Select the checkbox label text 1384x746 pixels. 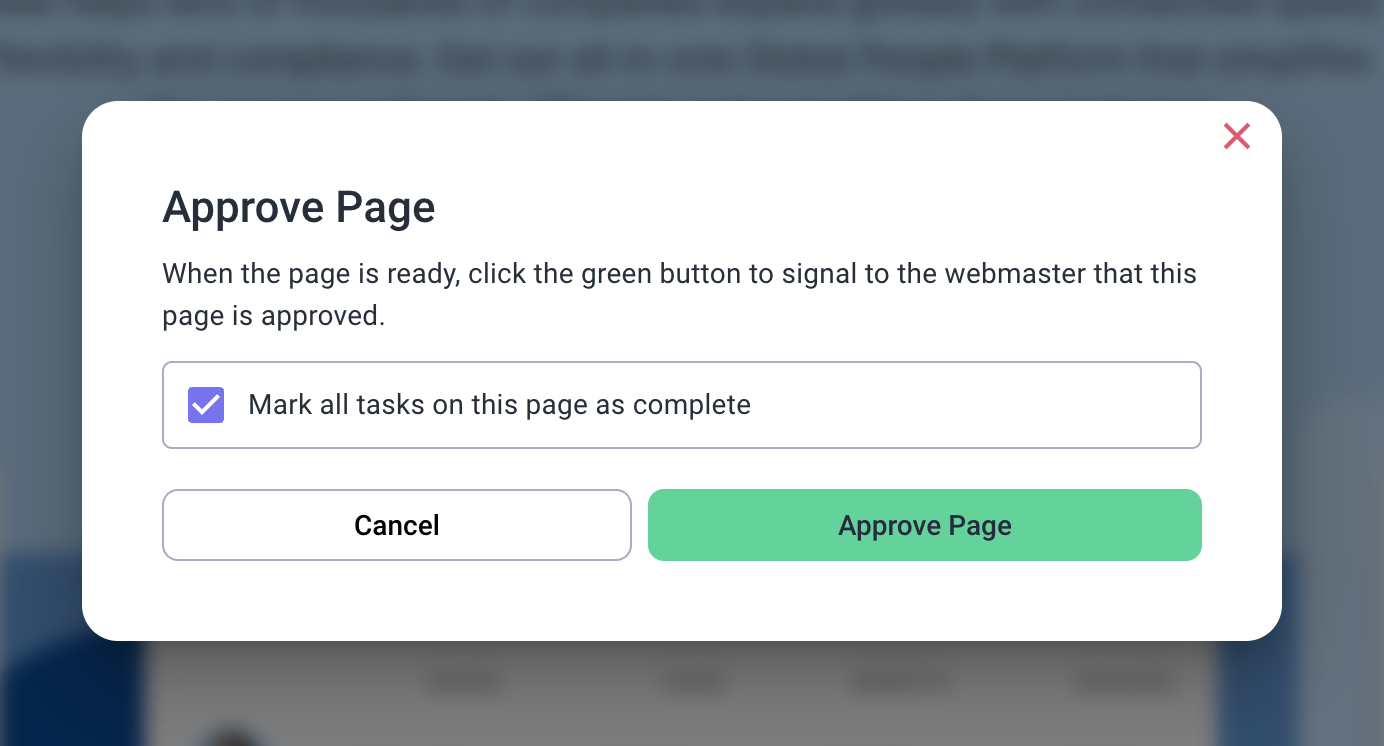[501, 404]
